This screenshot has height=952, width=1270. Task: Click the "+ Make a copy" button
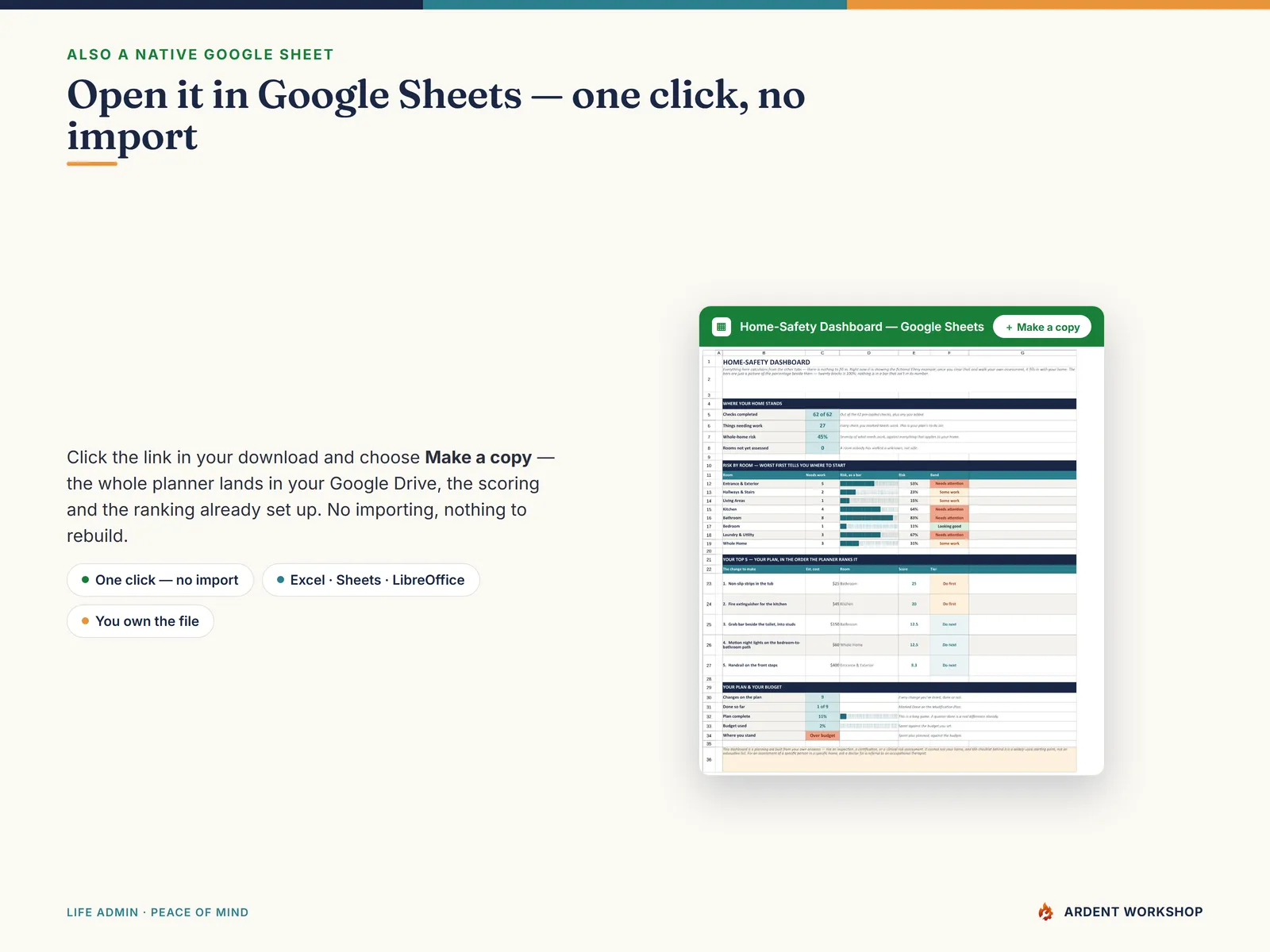[1042, 327]
